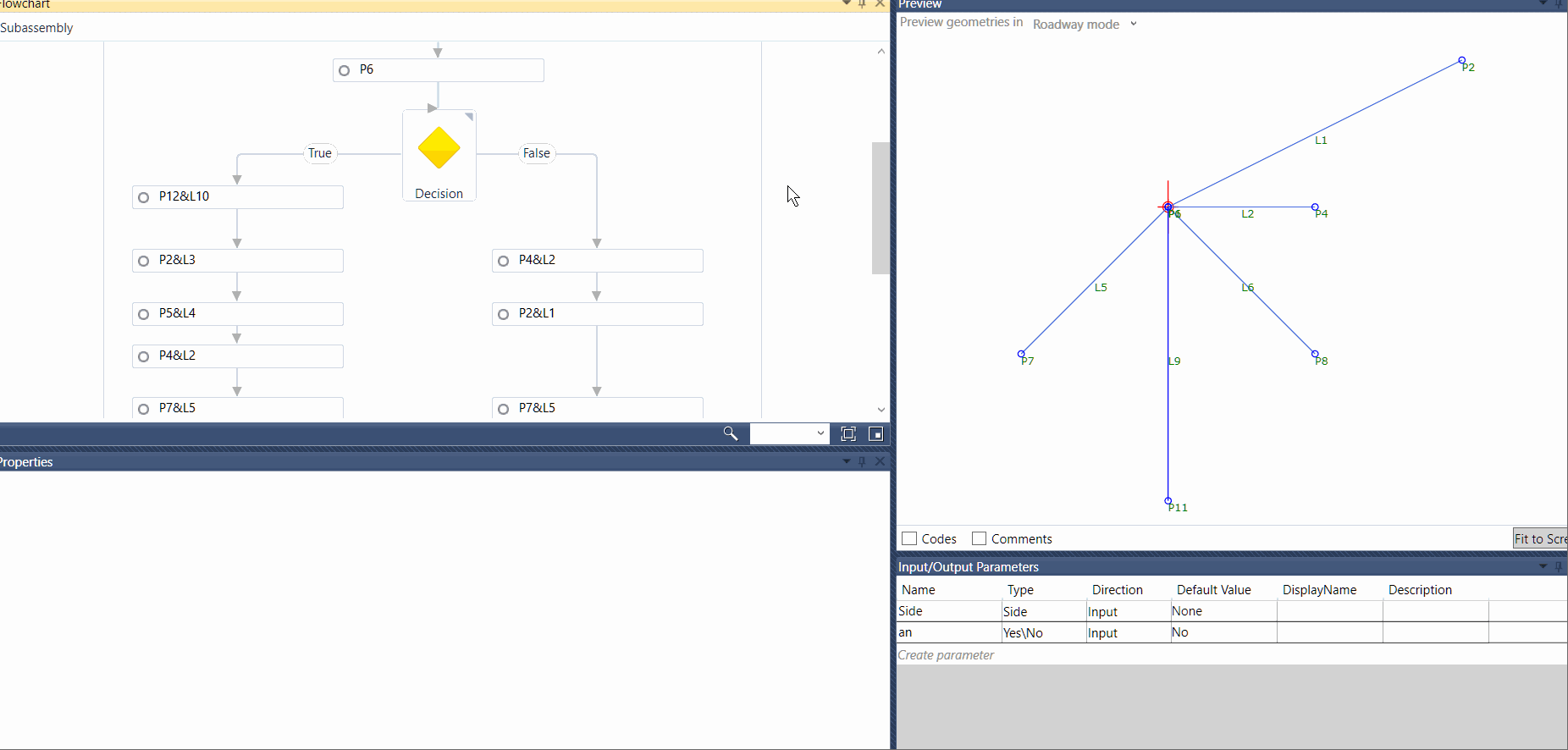Click the None default value cell

click(x=1223, y=611)
